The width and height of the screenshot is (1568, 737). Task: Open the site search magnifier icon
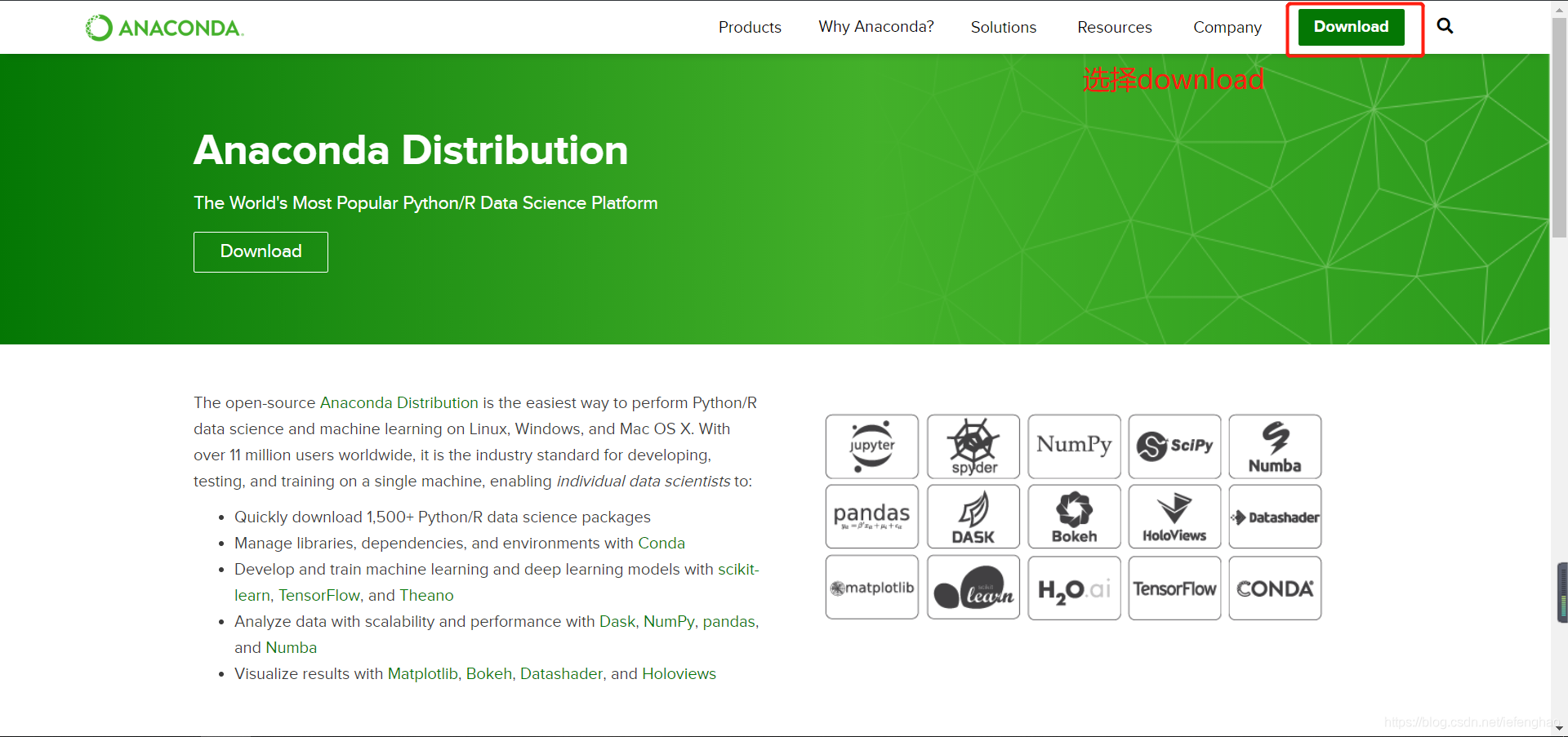tap(1445, 26)
